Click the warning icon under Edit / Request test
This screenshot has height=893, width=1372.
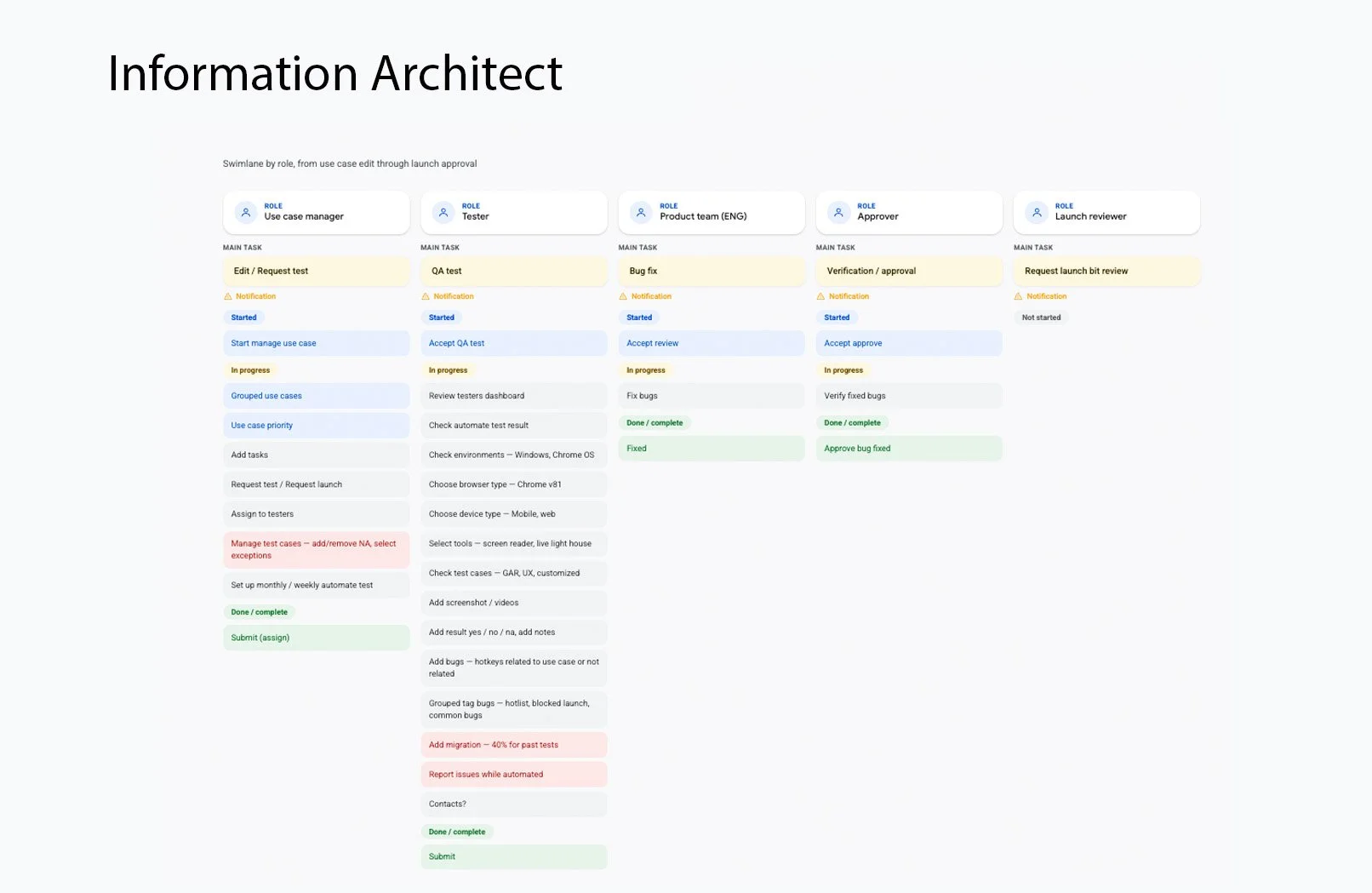click(227, 296)
